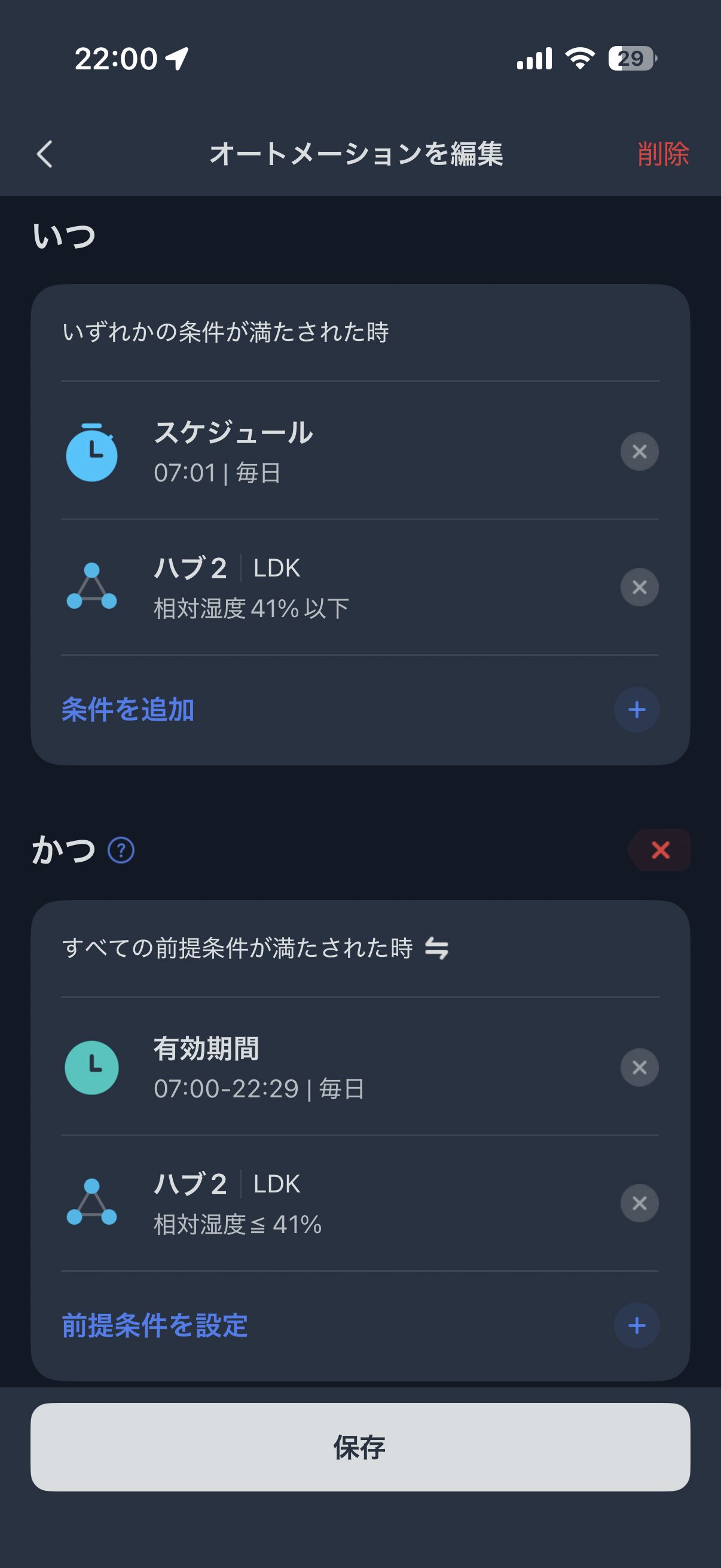The height and width of the screenshot is (1568, 721).
Task: Tap the back arrow icon
Action: (x=45, y=153)
